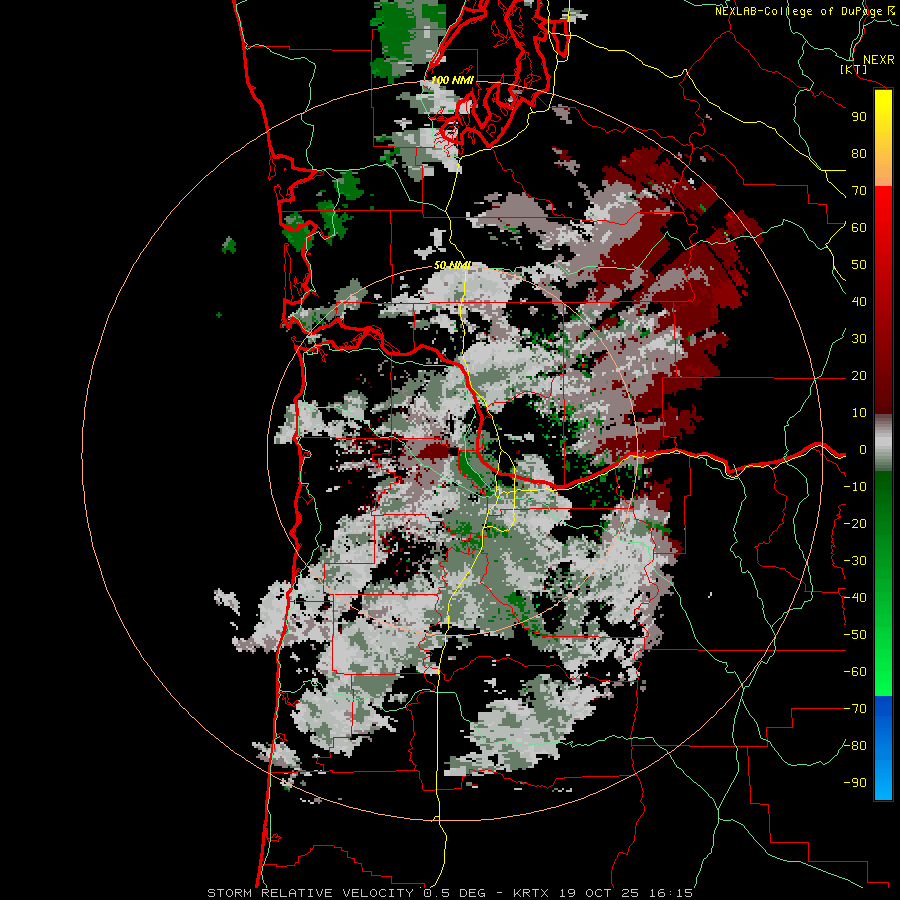Click the "[KT]" units label above scale

click(854, 70)
